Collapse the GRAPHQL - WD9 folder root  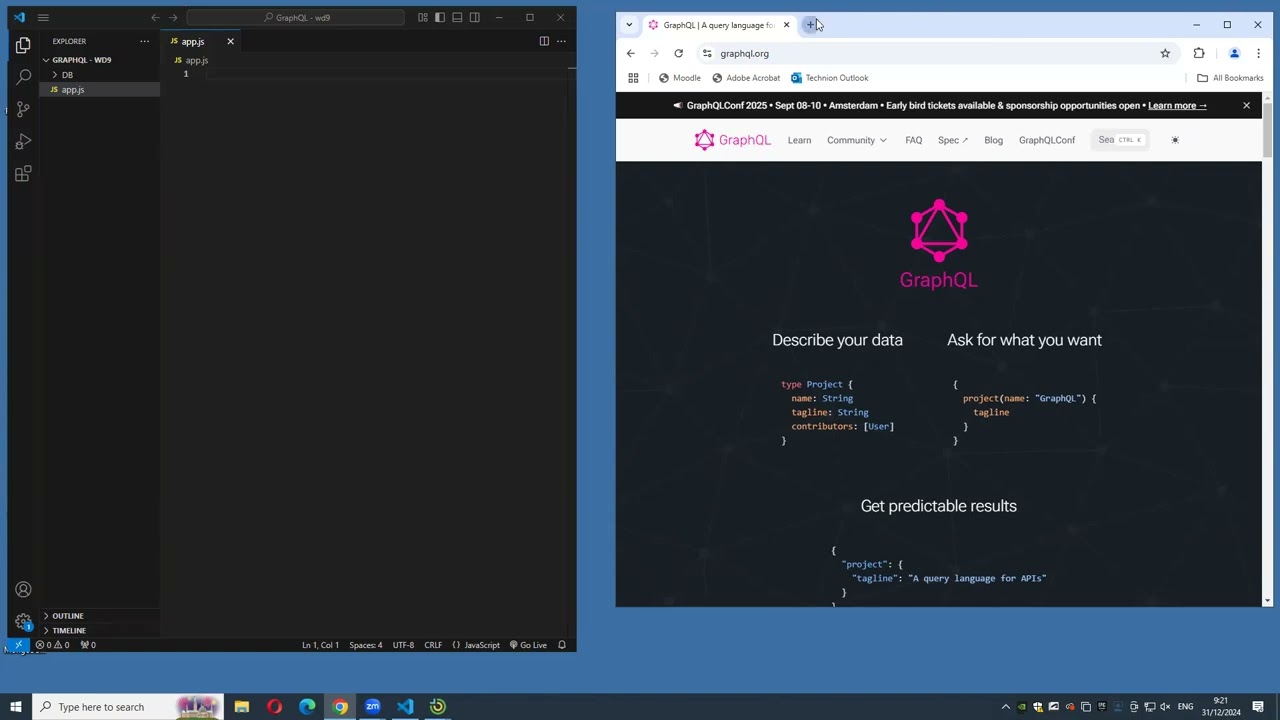tap(80, 60)
